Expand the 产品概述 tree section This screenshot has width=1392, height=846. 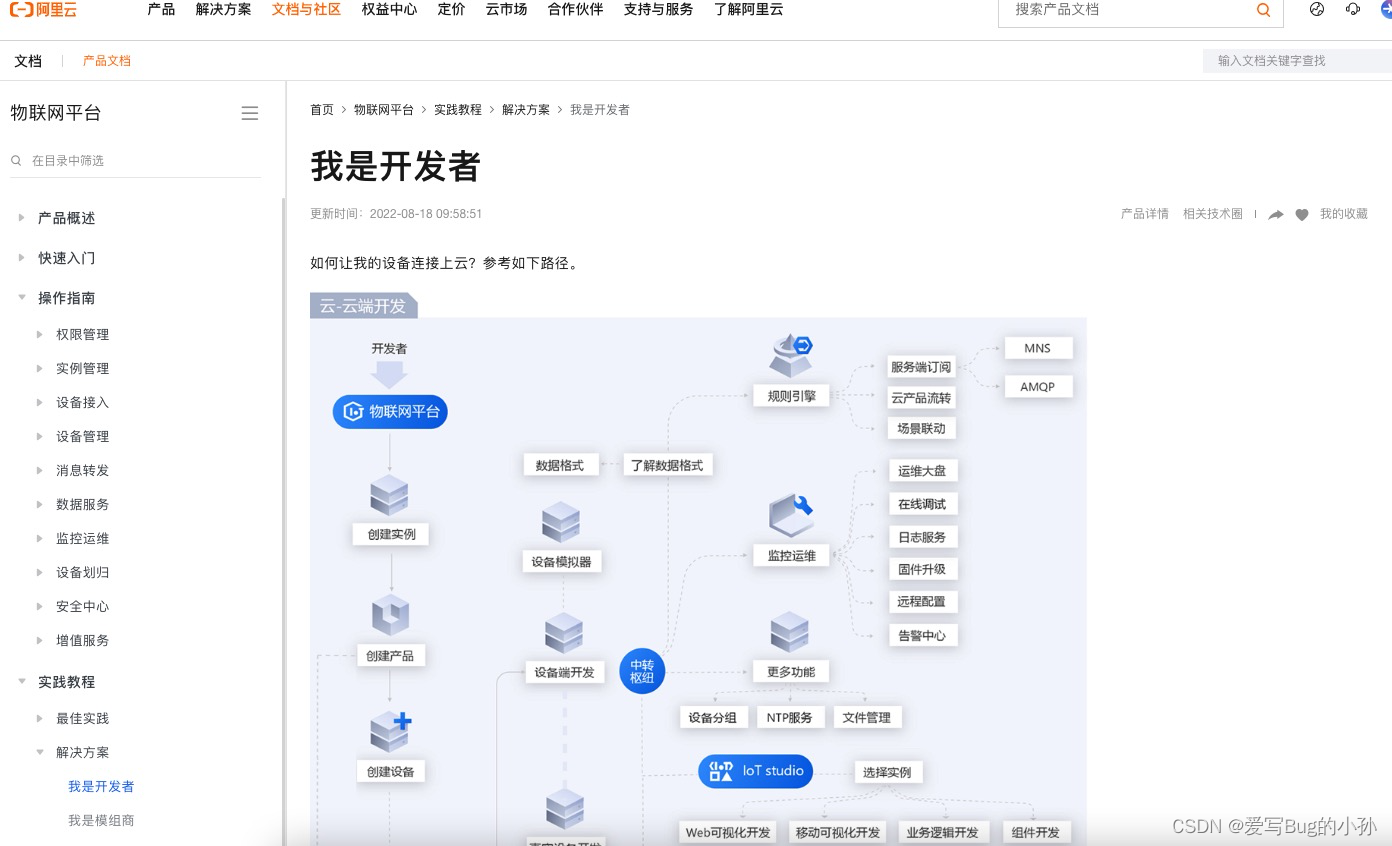[x=21, y=217]
